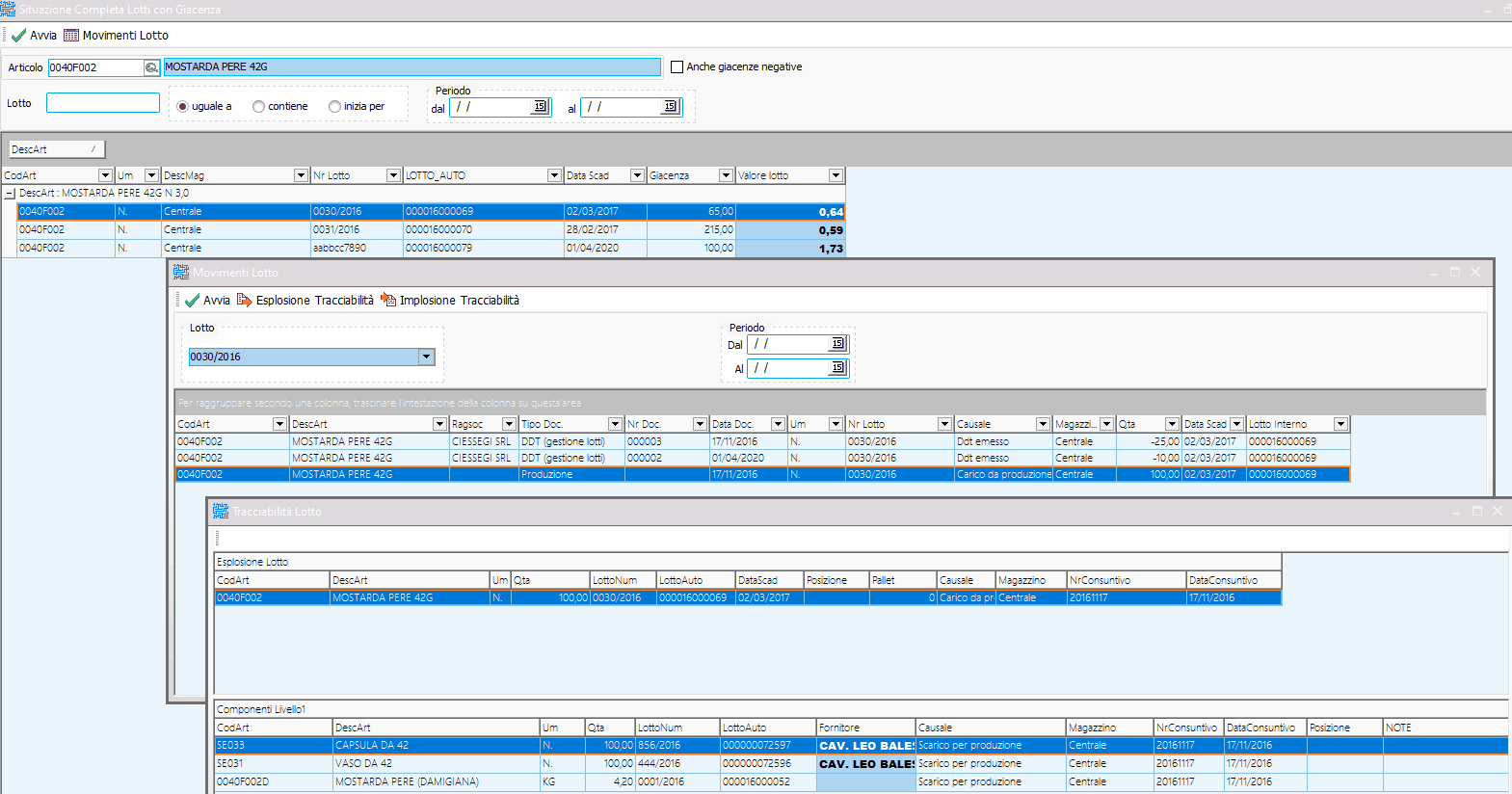This screenshot has height=794, width=1512.
Task: Click the Lotto filter input field
Action: click(x=103, y=103)
